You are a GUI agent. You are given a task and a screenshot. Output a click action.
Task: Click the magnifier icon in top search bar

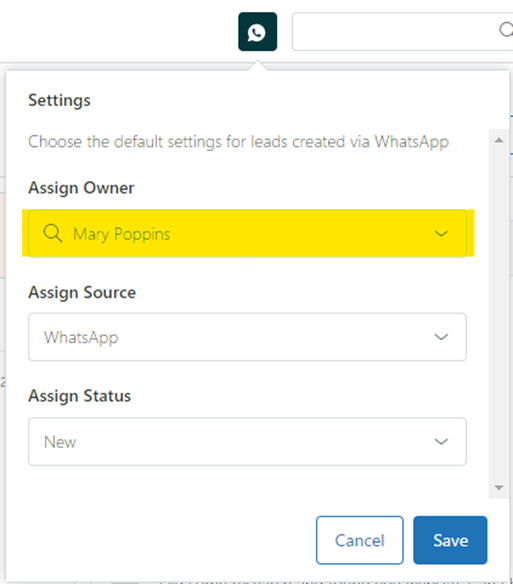click(x=506, y=29)
